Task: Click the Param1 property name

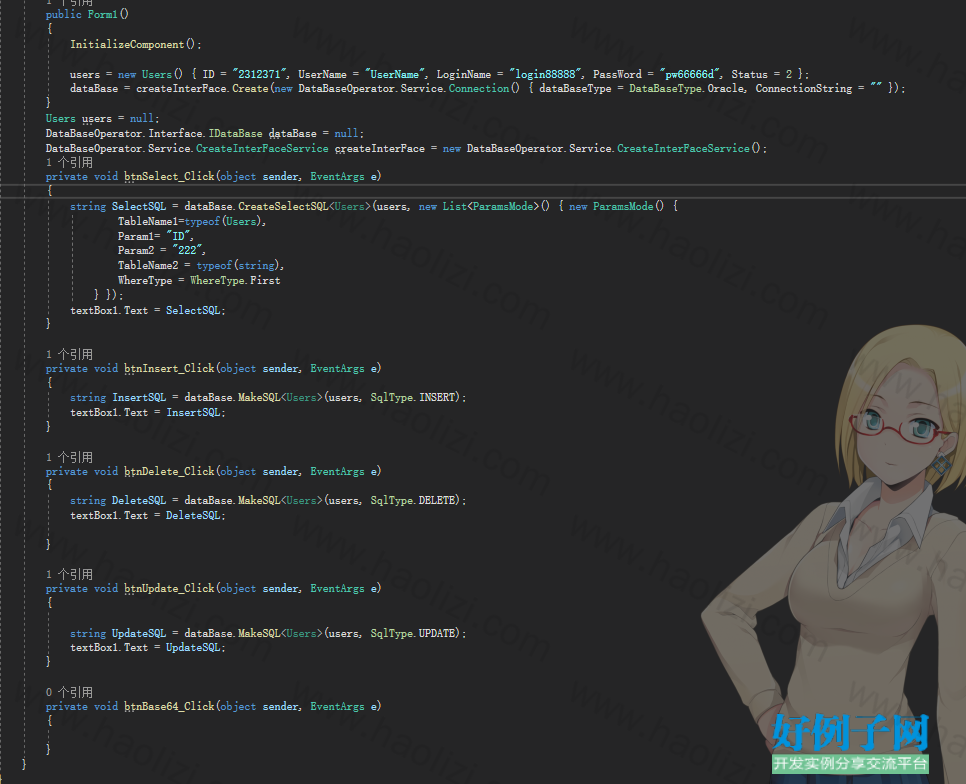Action: 136,236
